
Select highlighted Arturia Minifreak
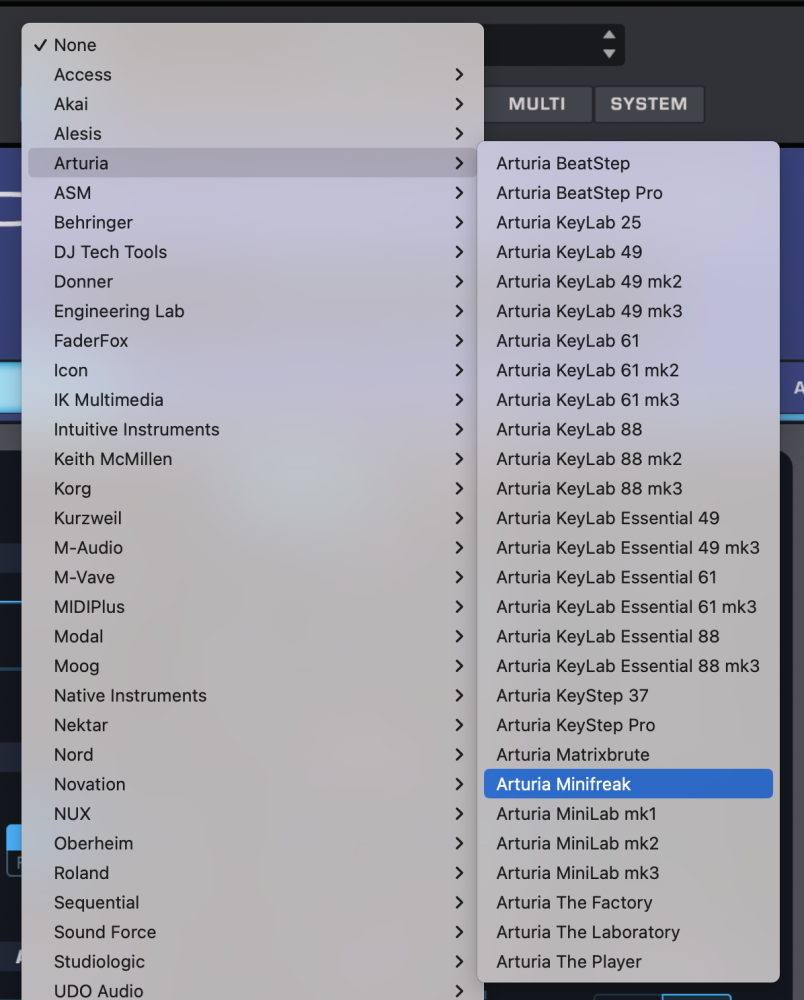click(628, 784)
